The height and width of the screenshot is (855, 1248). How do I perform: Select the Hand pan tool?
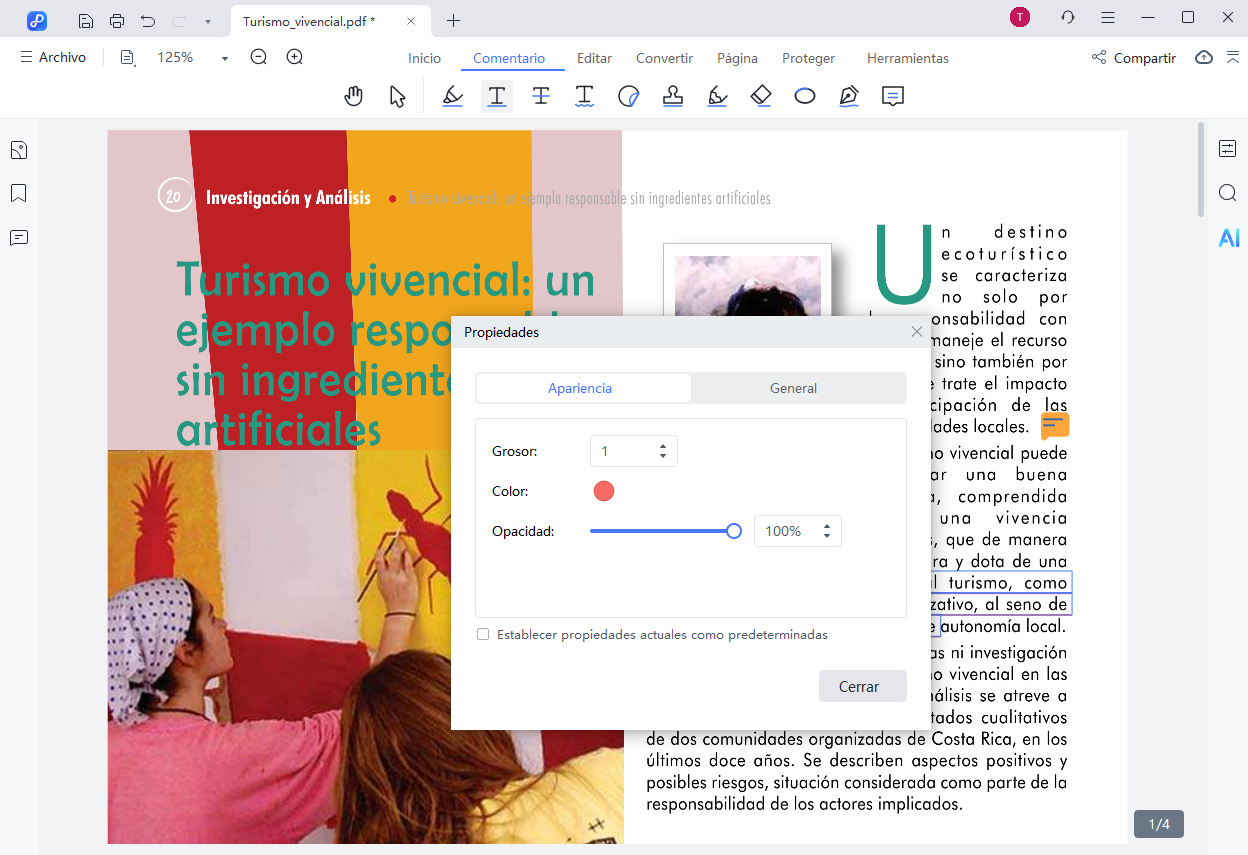354,95
